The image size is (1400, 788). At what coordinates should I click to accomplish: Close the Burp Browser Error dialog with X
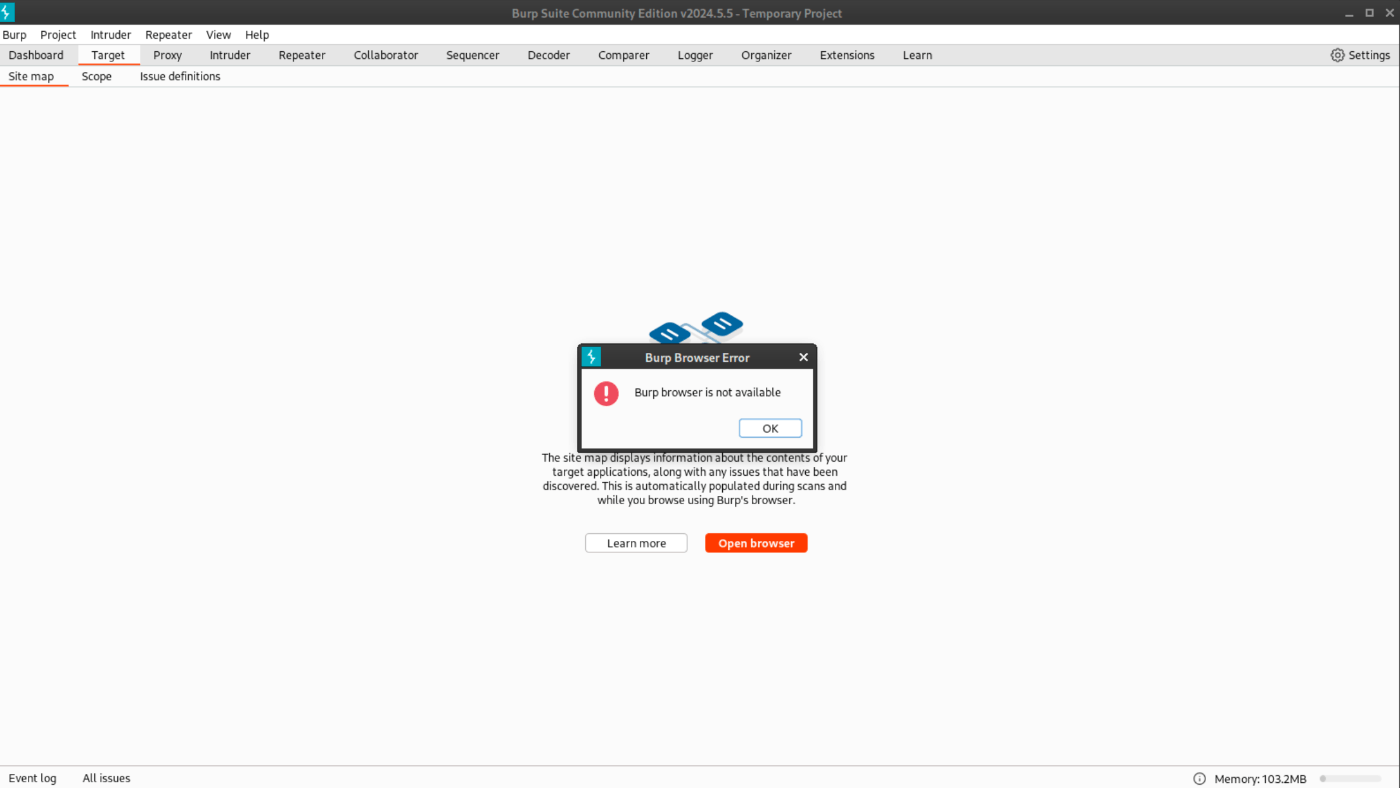803,357
